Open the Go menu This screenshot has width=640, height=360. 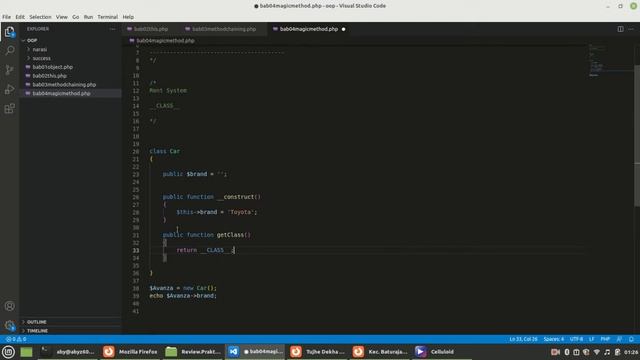click(x=76, y=17)
